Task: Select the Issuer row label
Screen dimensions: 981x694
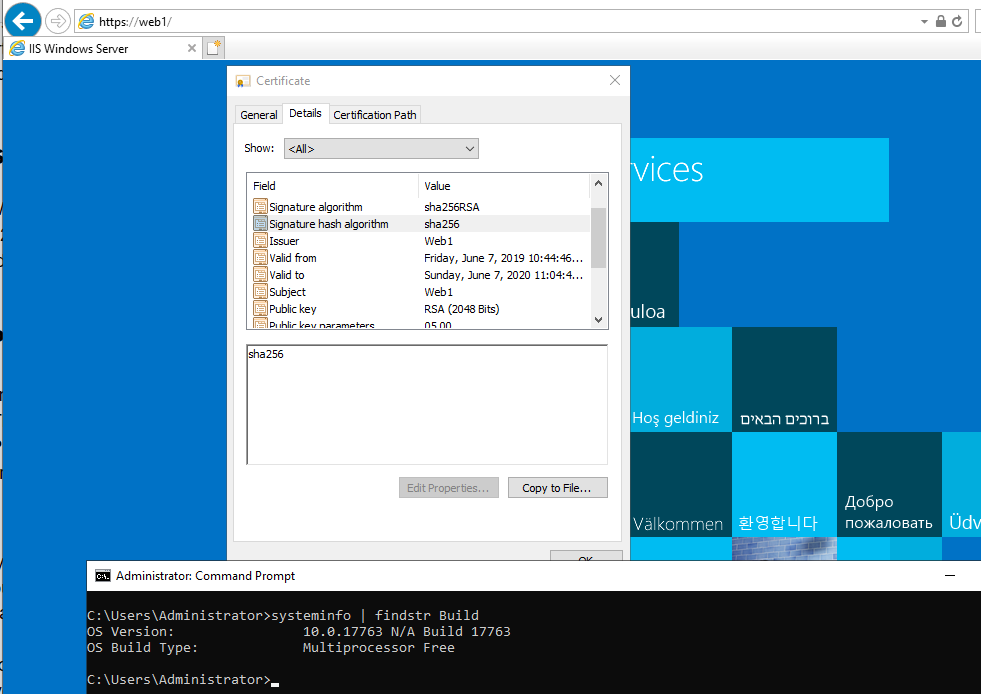Action: pos(284,241)
